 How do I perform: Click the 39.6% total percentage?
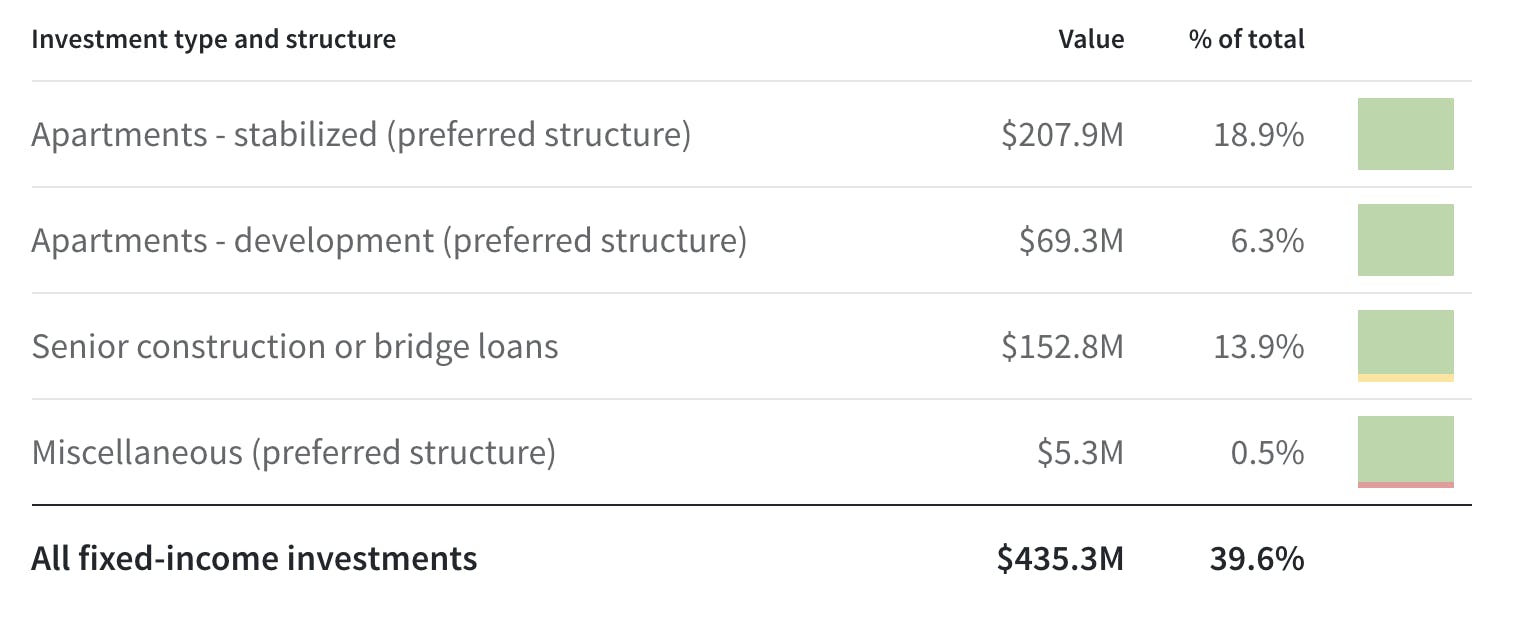(1257, 558)
